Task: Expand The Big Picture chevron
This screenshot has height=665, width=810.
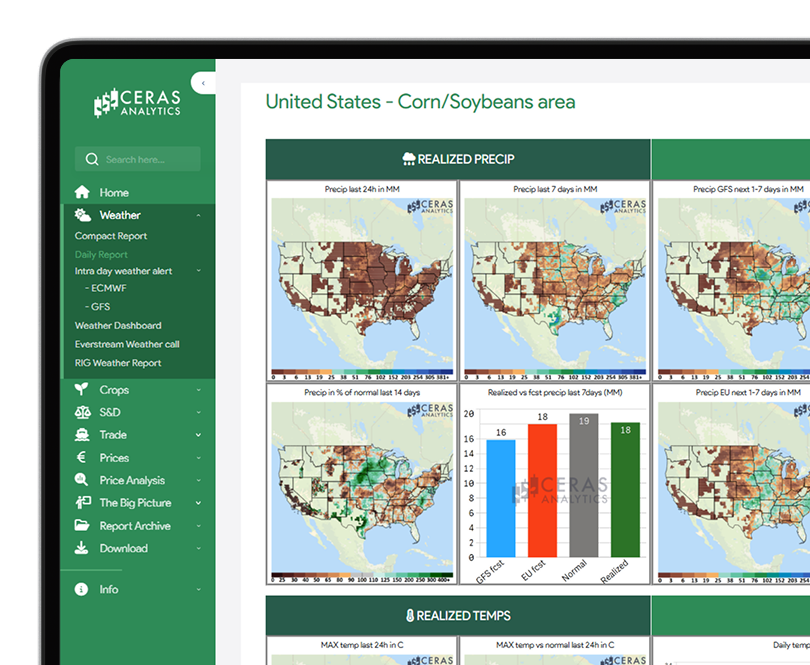Action: [x=198, y=503]
